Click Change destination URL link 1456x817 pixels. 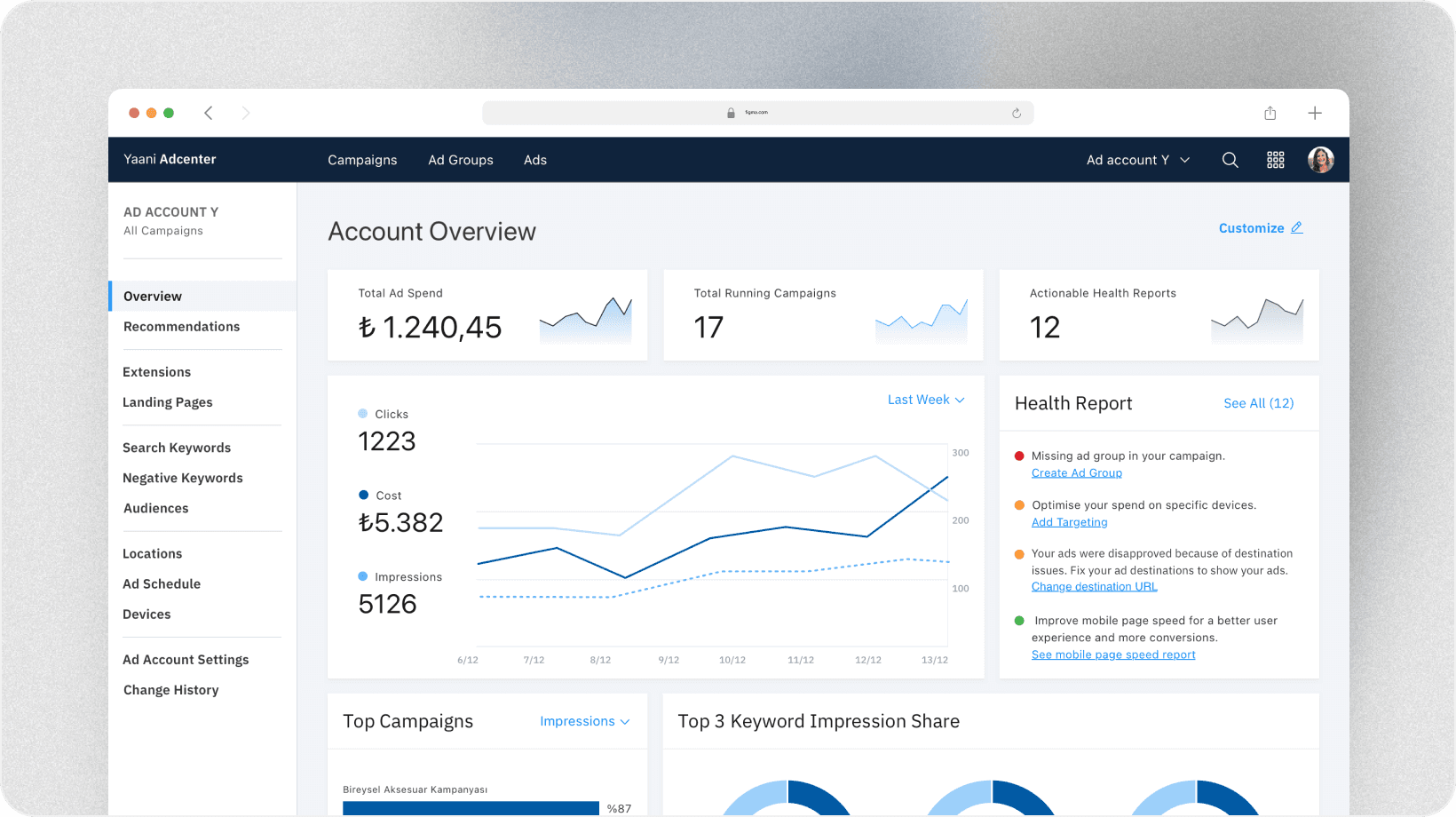[1095, 587]
